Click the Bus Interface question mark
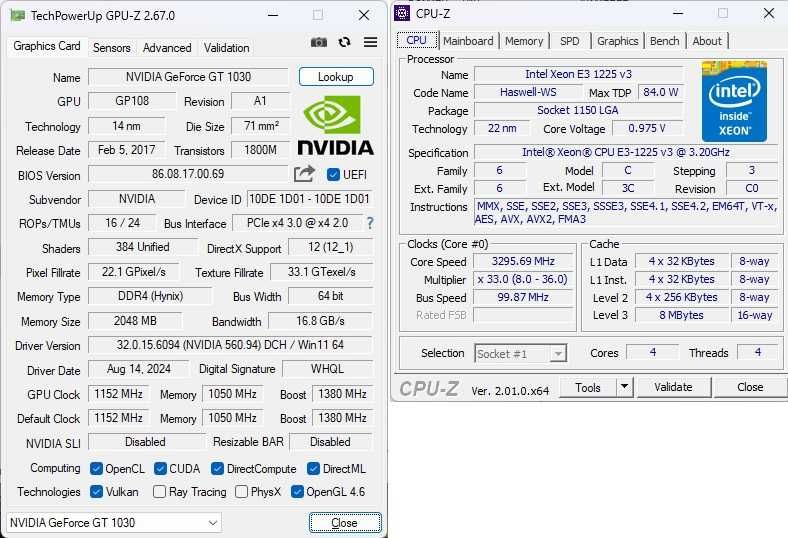This screenshot has height=538, width=788. tap(370, 223)
